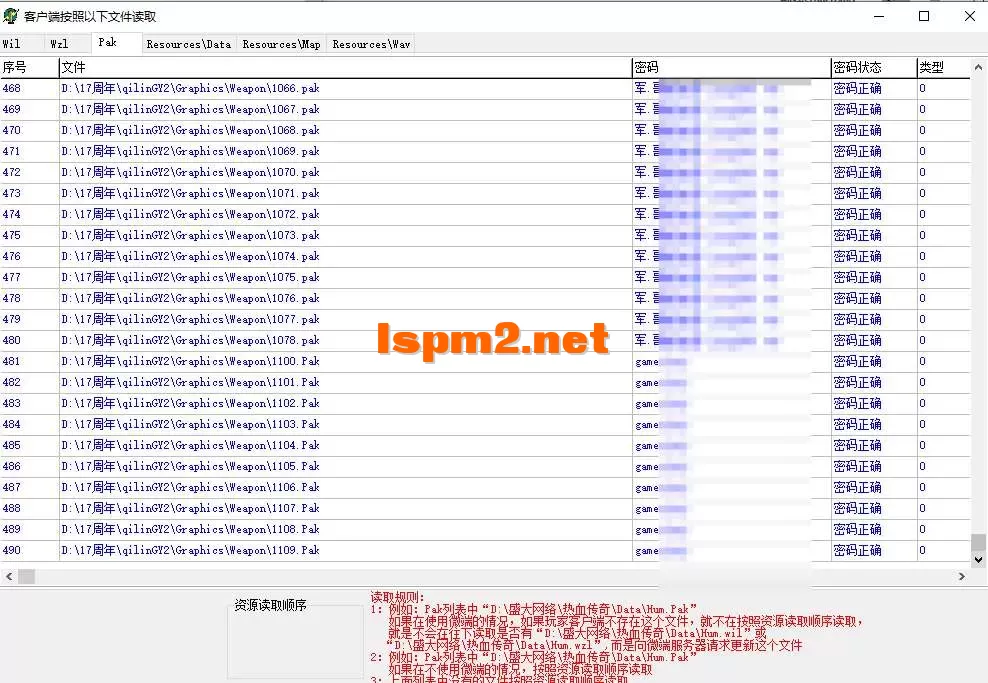This screenshot has width=988, height=683.
Task: Click the application icon in title bar
Action: 11,16
